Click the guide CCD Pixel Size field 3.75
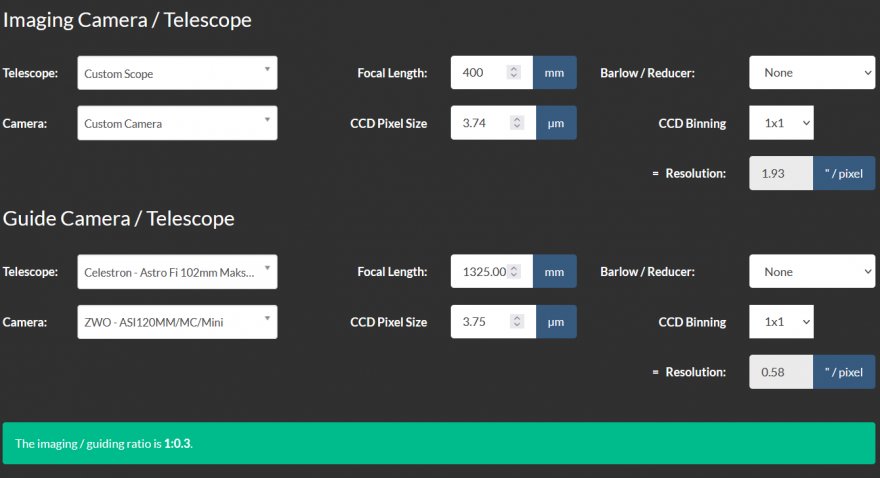Viewport: 880px width, 478px height. 480,322
